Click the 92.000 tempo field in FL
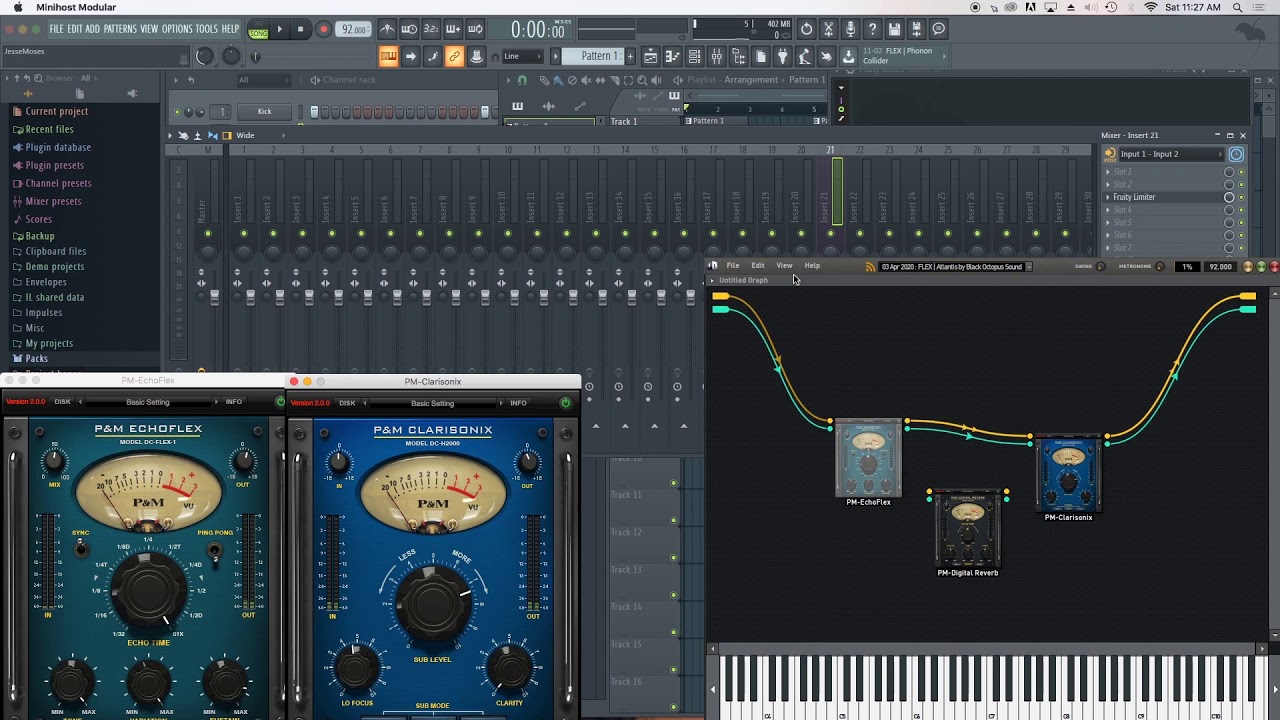 point(353,29)
